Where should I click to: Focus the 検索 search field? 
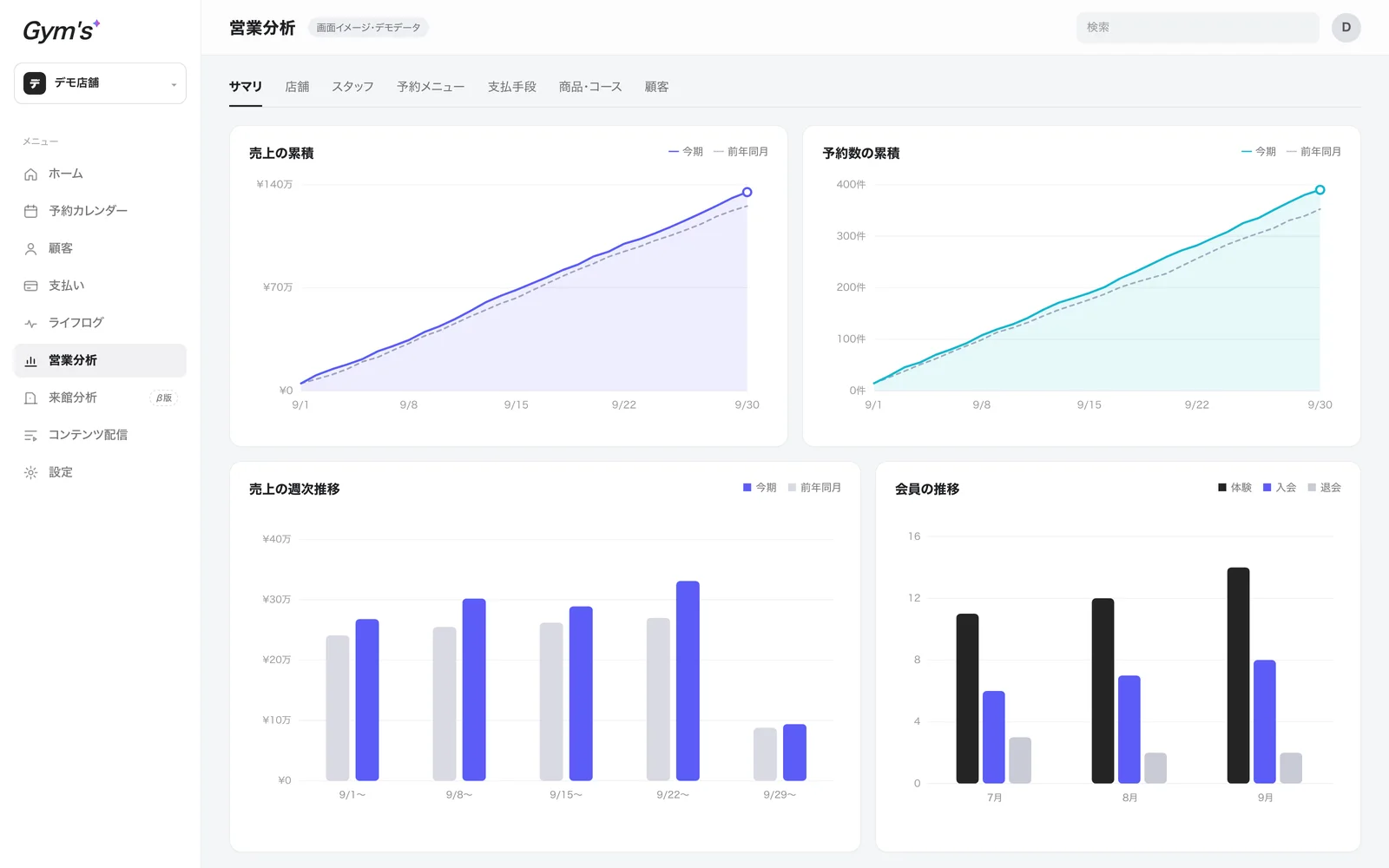click(1197, 28)
